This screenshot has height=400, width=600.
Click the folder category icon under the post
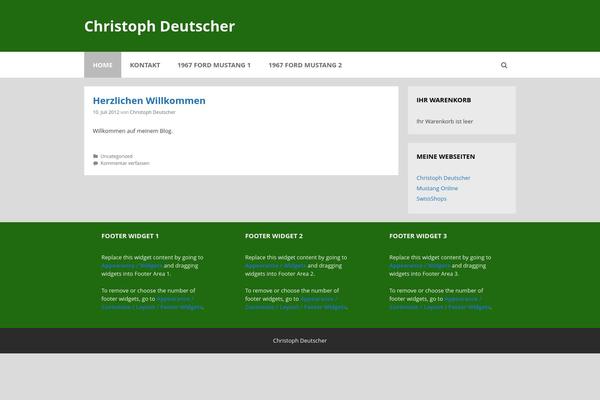(x=95, y=156)
